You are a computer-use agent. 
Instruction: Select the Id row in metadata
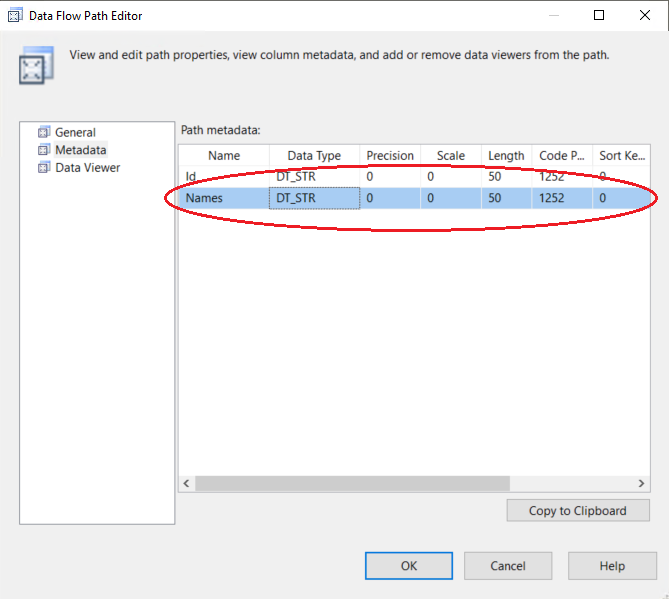coord(224,177)
